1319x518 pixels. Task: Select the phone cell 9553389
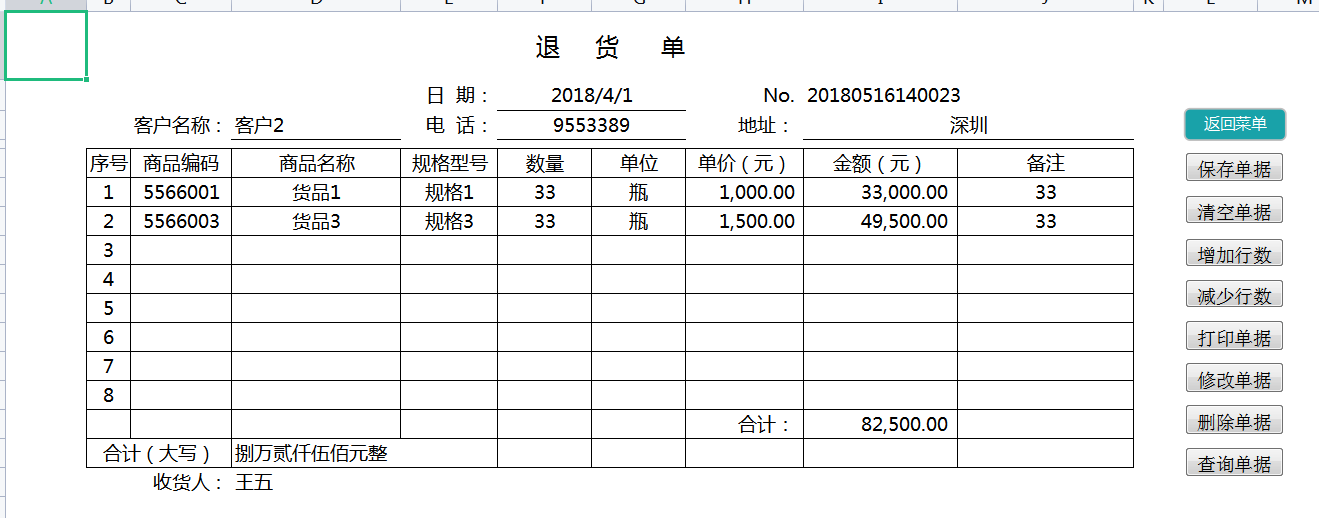[591, 125]
